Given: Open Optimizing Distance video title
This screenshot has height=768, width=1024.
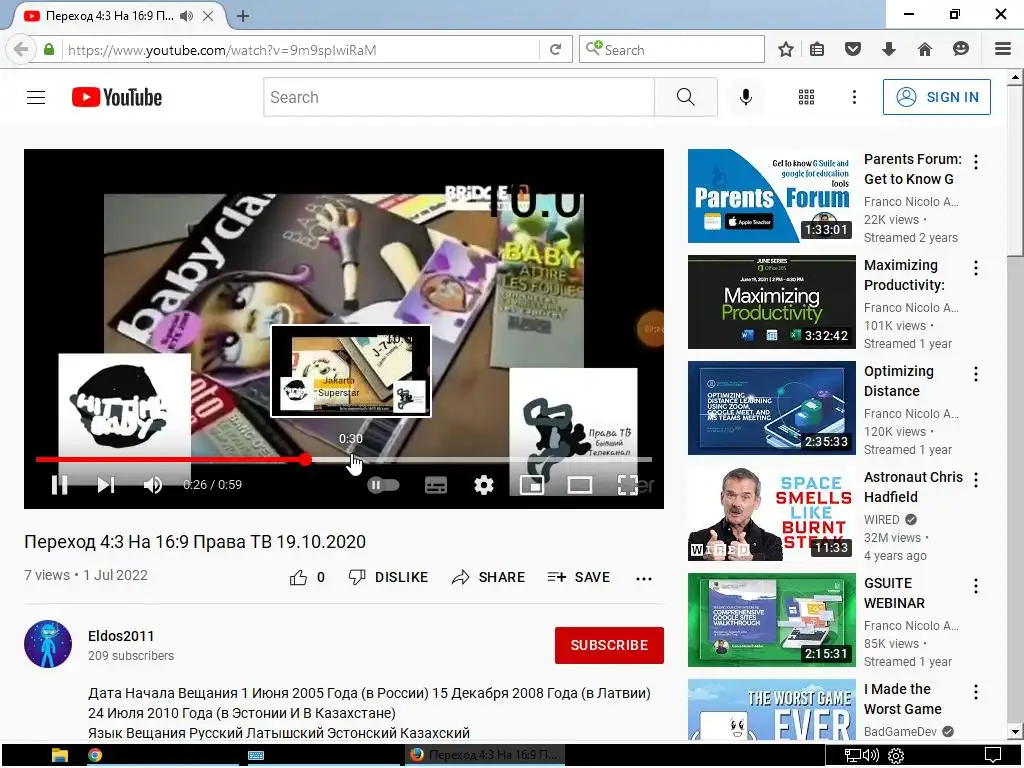Looking at the screenshot, I should [x=899, y=381].
